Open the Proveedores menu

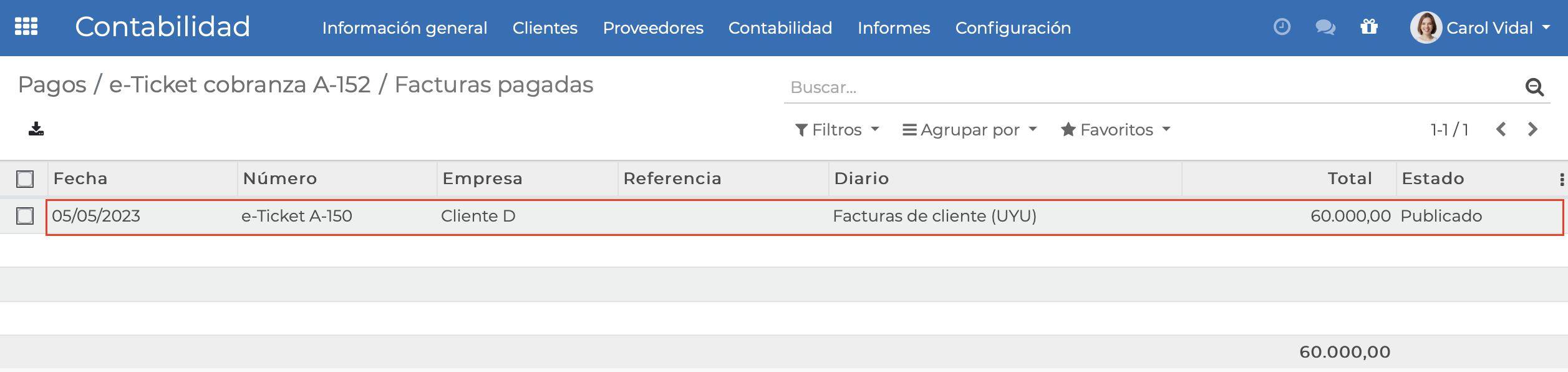[x=652, y=27]
